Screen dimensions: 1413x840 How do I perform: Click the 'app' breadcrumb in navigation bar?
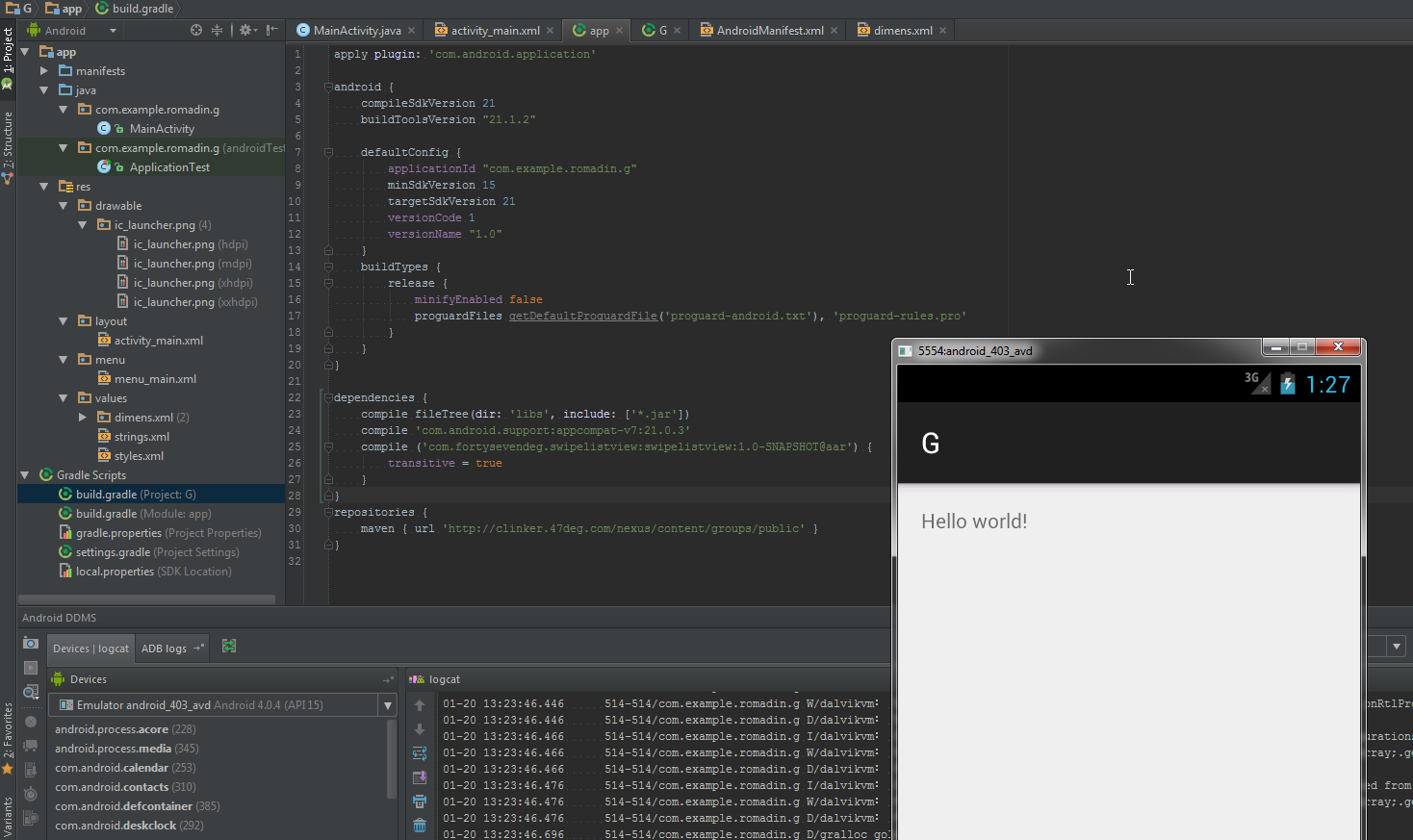click(64, 9)
